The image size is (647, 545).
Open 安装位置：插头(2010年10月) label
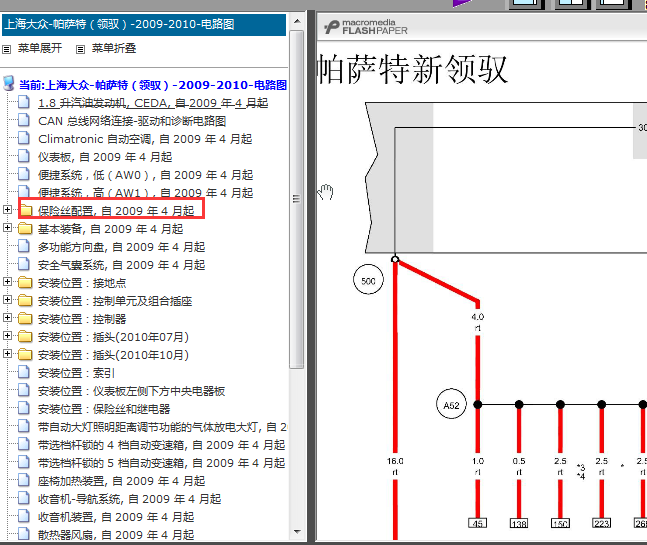113,355
